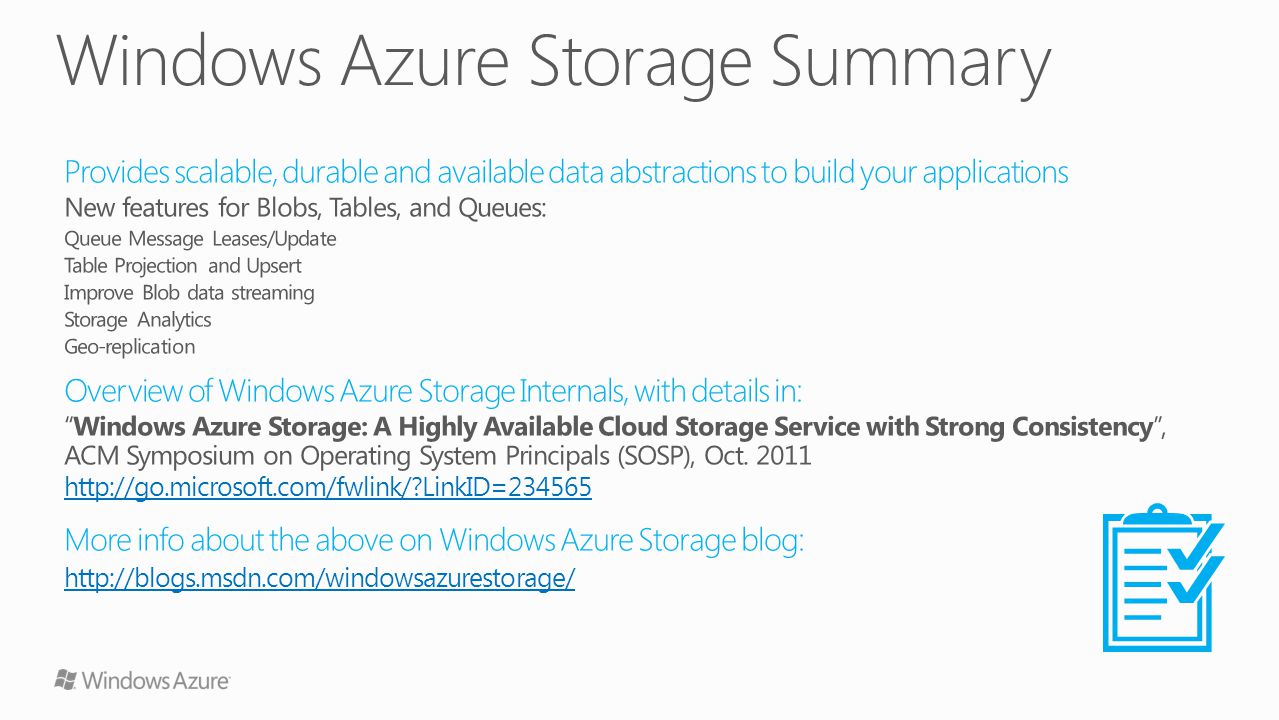Select the Windows Azure Storage Summary title
1279x720 pixels.
(554, 60)
